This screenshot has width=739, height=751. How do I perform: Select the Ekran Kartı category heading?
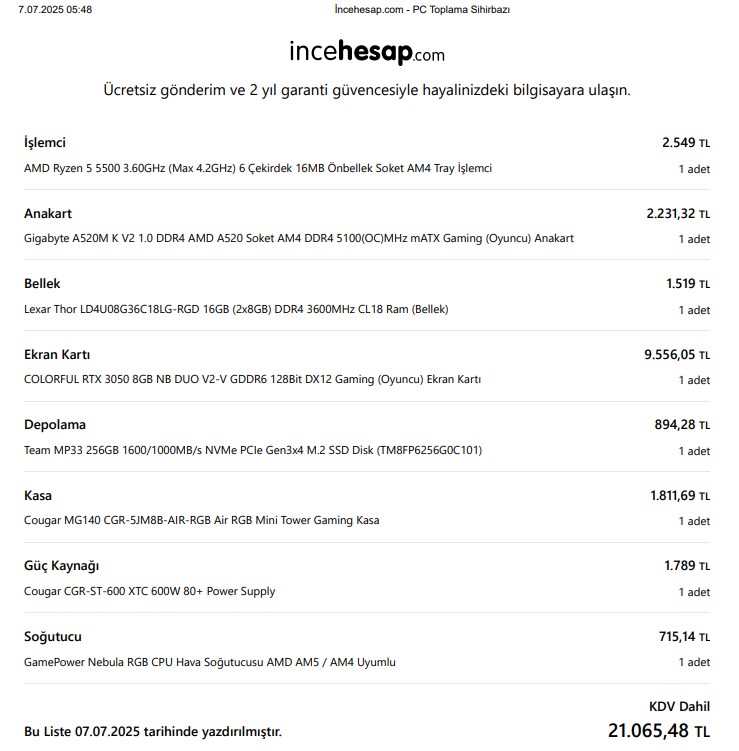57,355
